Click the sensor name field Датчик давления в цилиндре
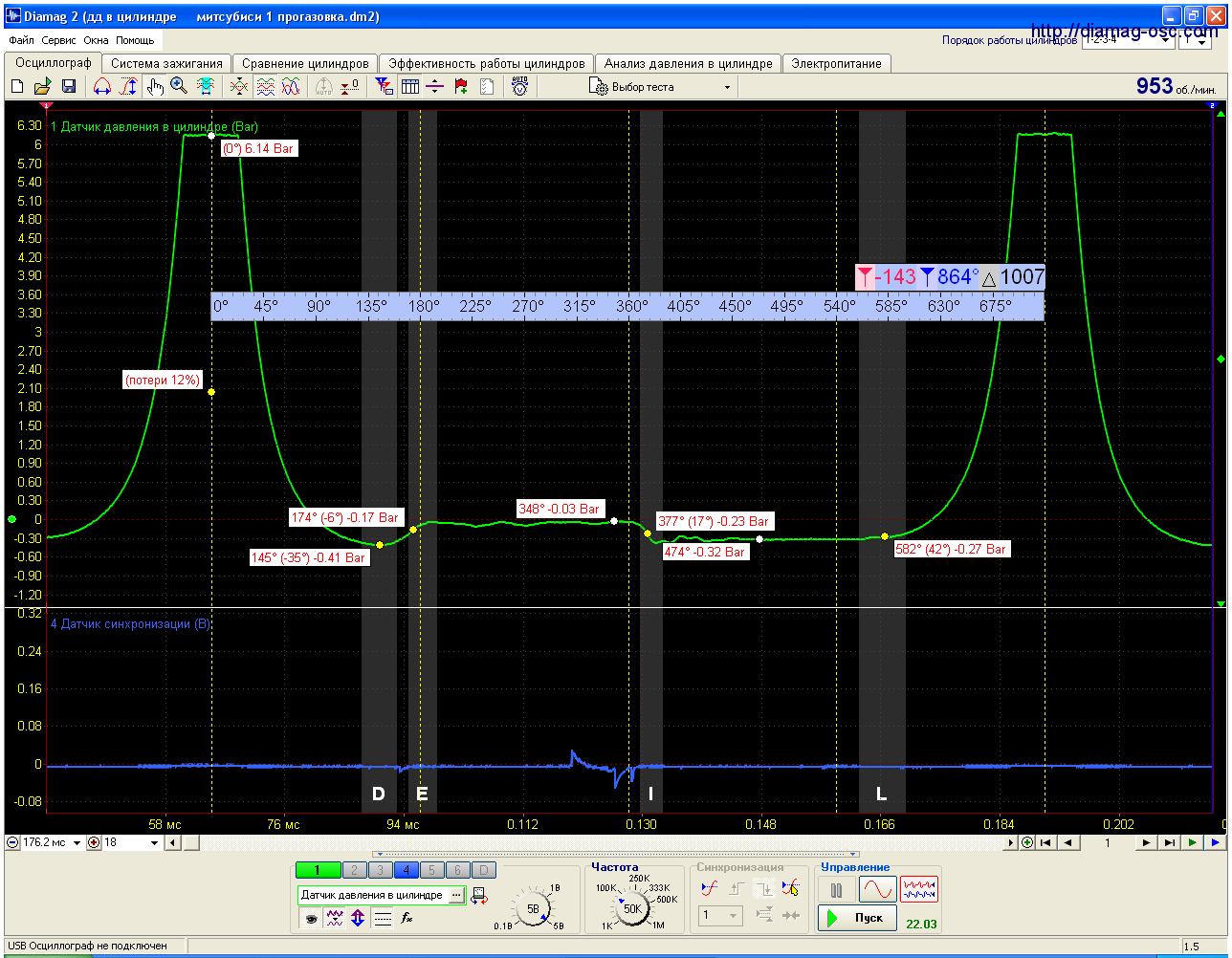 [372, 895]
